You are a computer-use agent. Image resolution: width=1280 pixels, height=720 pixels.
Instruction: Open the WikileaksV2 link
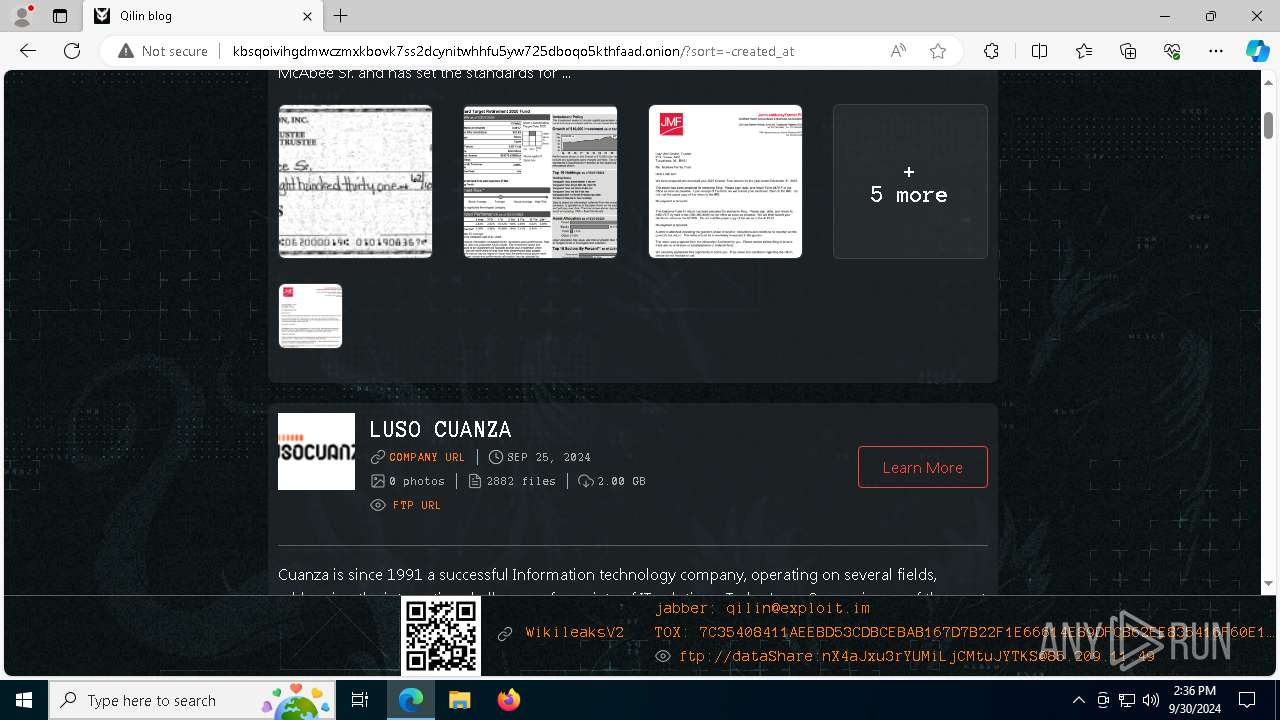pyautogui.click(x=575, y=632)
